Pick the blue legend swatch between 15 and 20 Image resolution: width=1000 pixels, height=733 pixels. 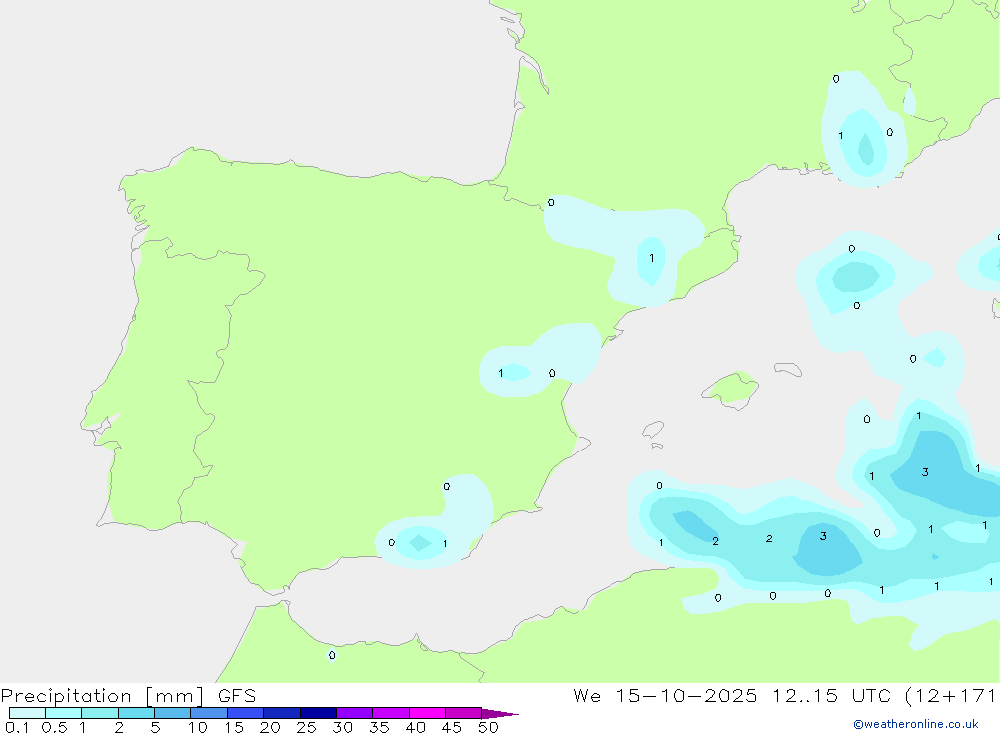coord(246,713)
